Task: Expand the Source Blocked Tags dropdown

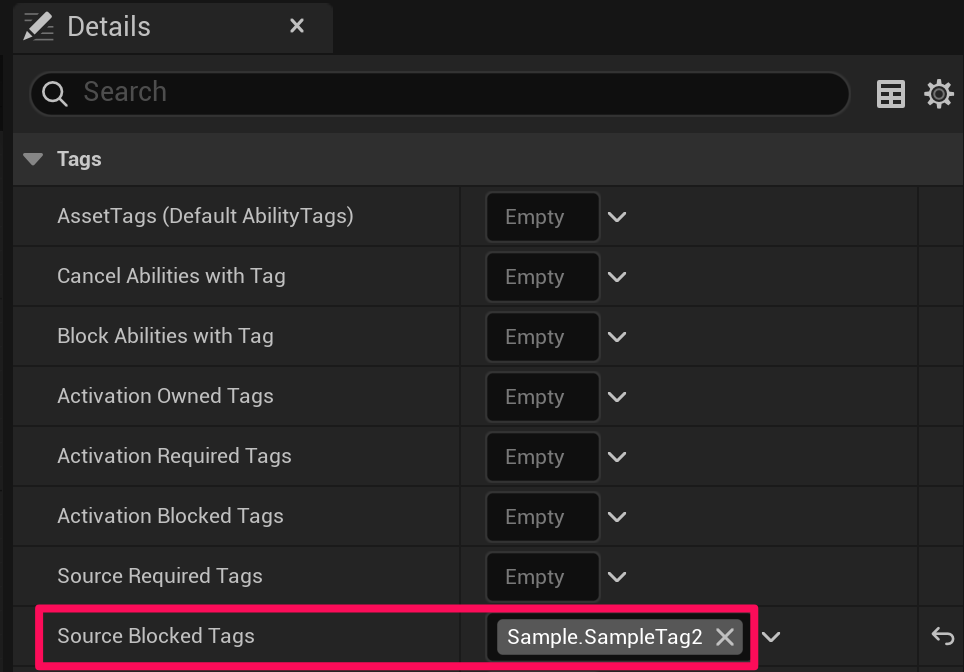Action: click(x=771, y=637)
